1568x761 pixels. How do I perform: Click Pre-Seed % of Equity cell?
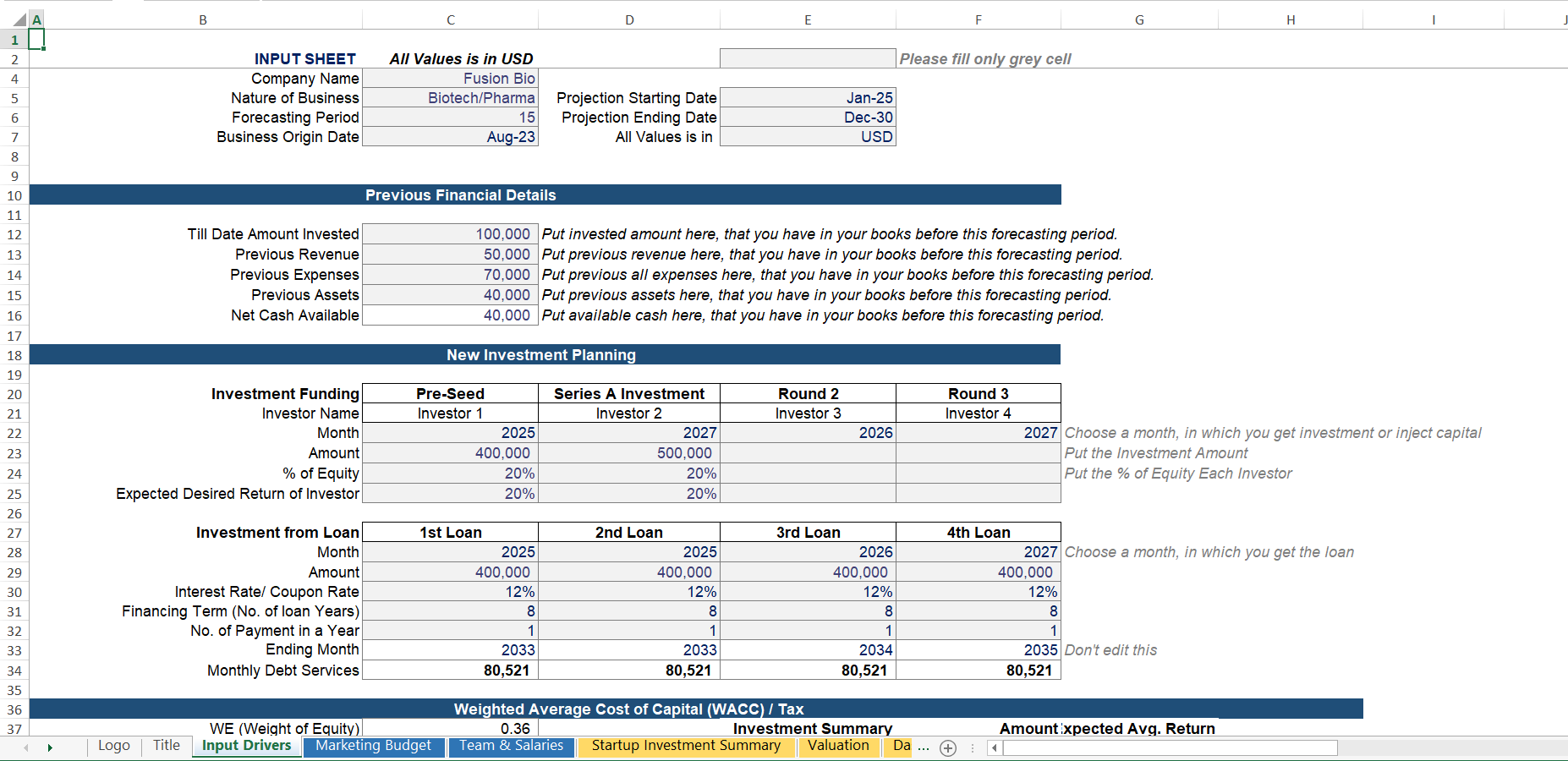pos(451,474)
